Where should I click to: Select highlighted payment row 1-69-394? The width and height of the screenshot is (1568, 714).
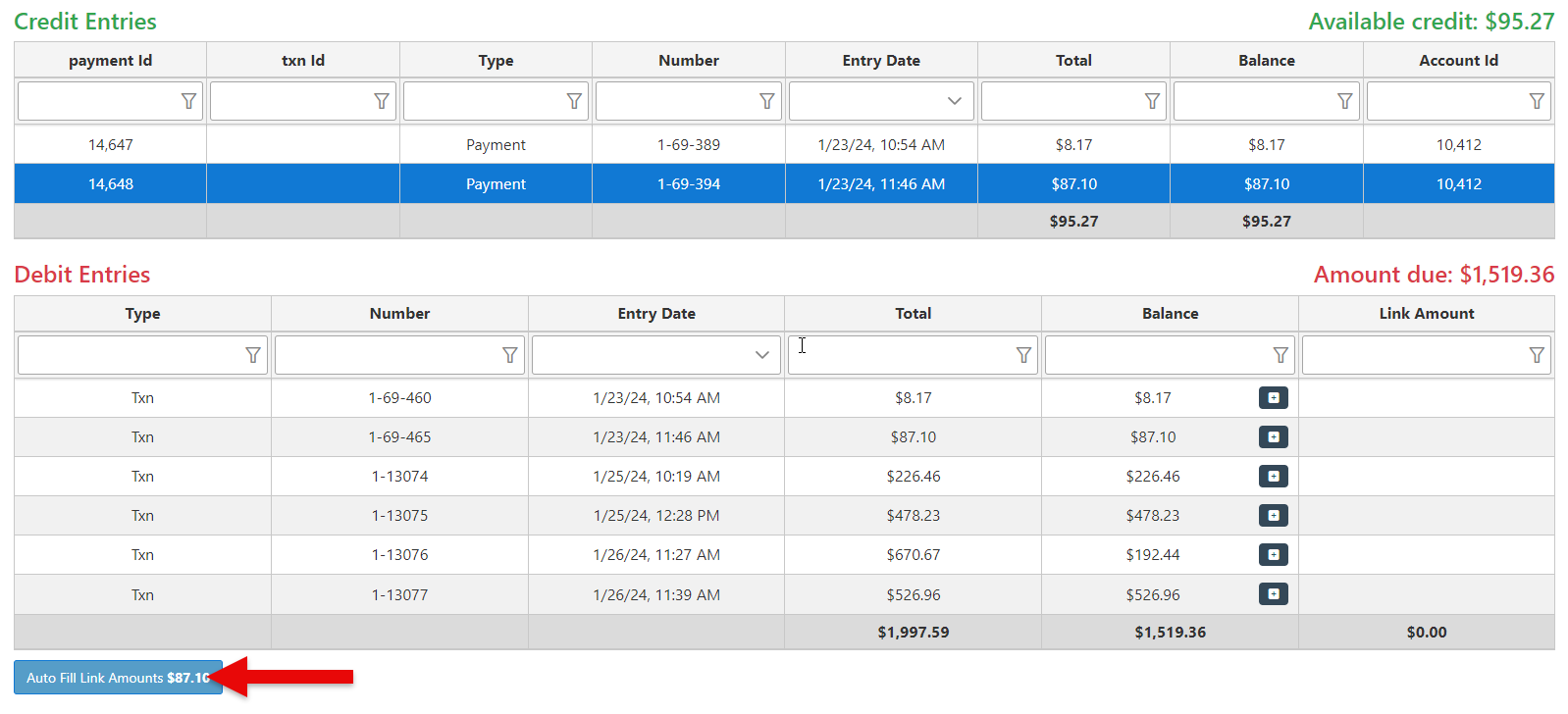688,184
